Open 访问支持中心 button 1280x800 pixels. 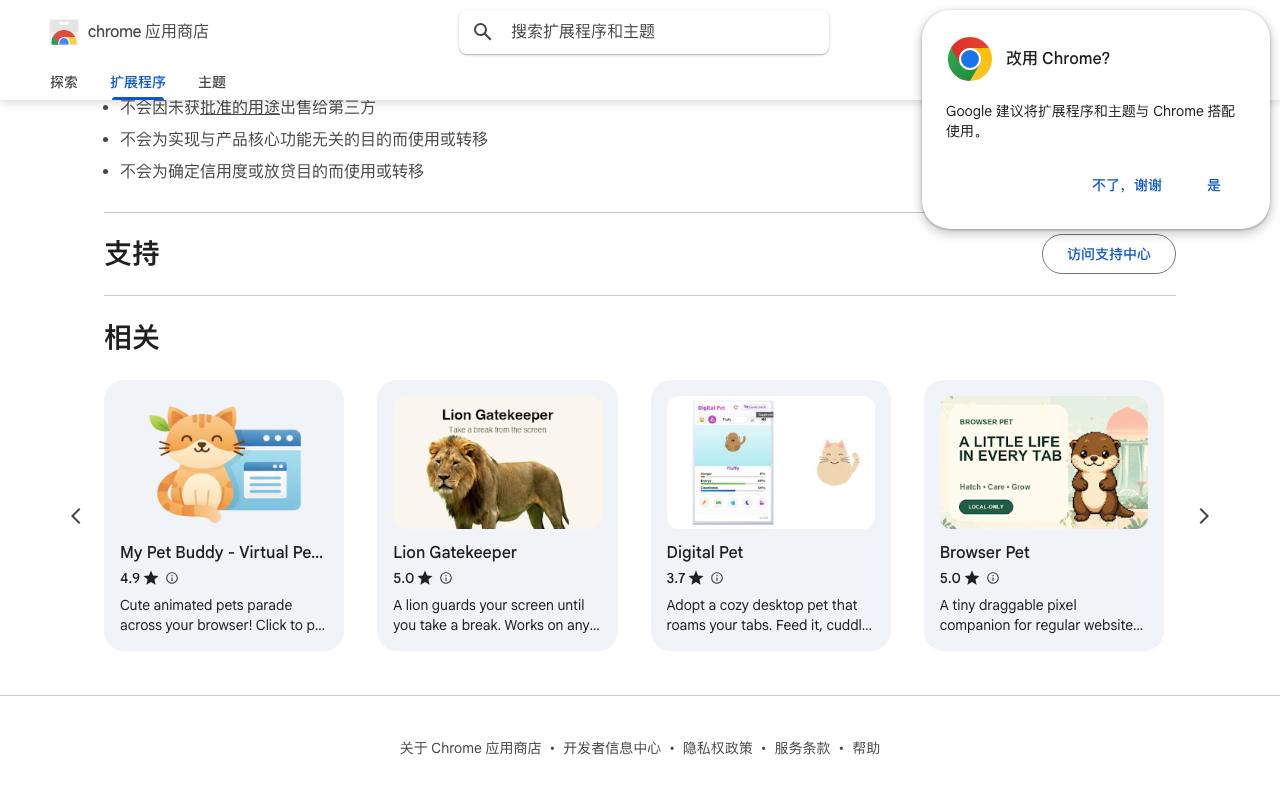pyautogui.click(x=1109, y=254)
